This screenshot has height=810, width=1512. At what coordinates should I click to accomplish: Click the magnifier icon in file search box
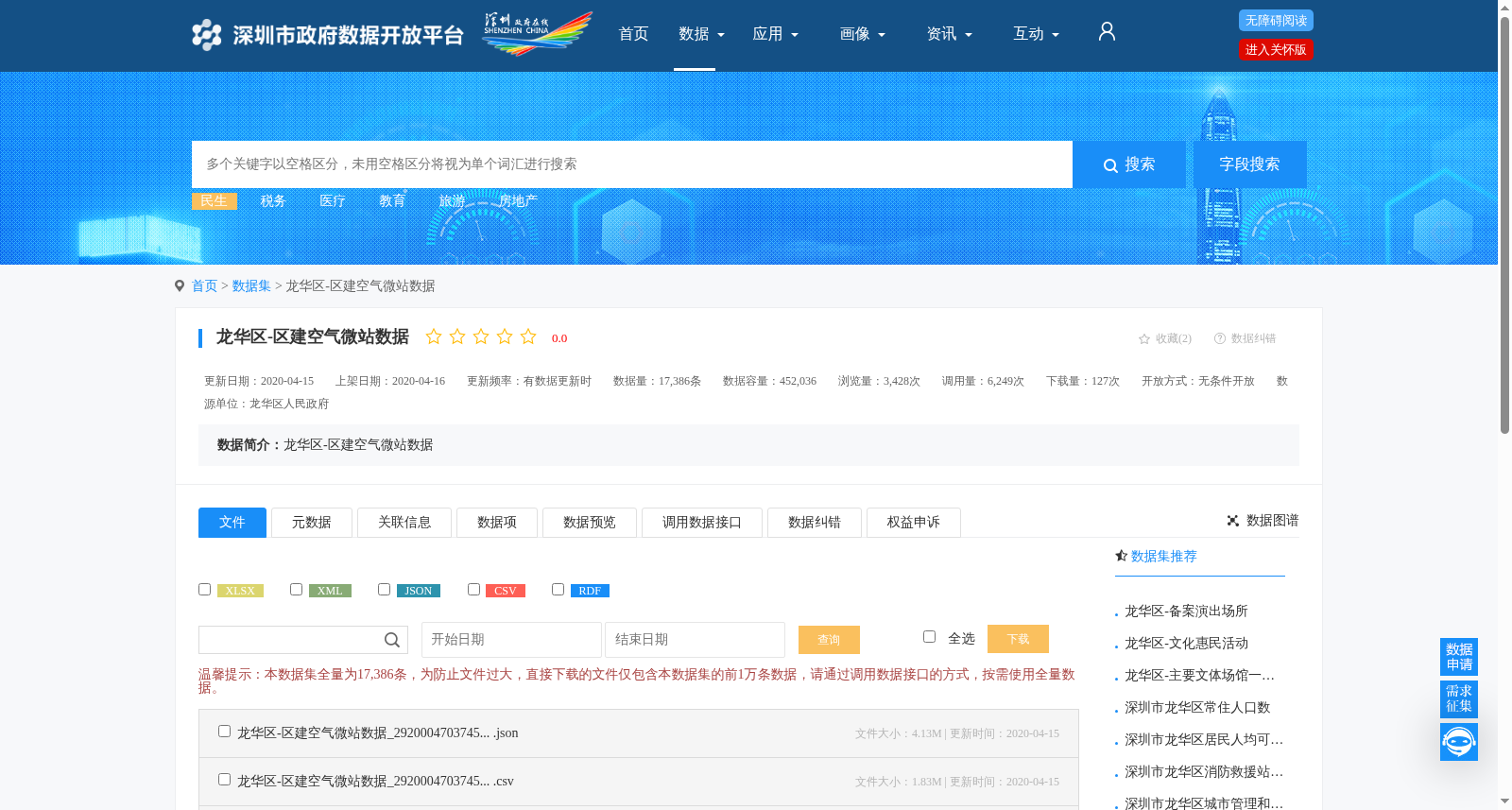point(392,640)
